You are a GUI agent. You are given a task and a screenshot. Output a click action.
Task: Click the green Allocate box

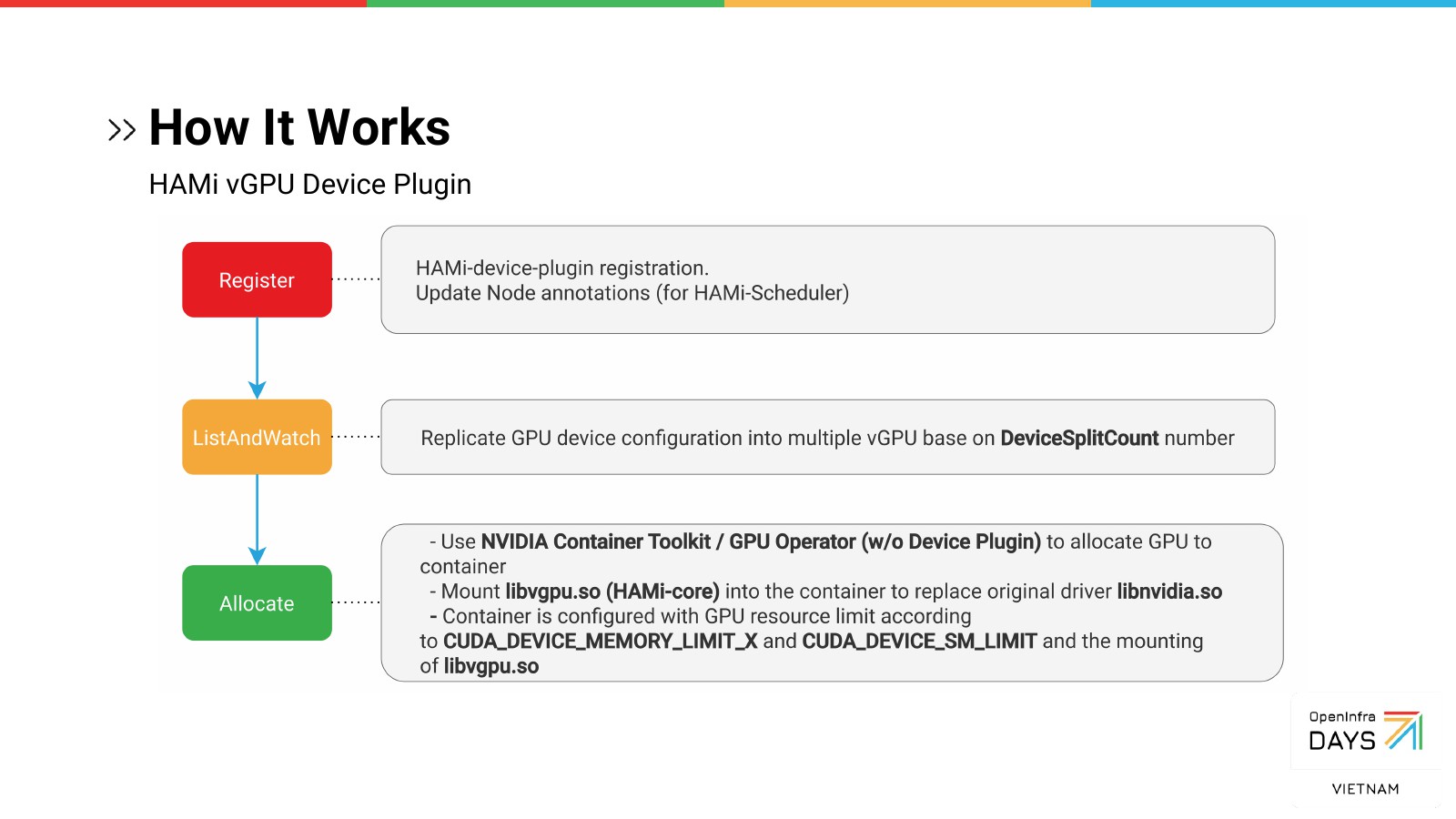pos(257,602)
